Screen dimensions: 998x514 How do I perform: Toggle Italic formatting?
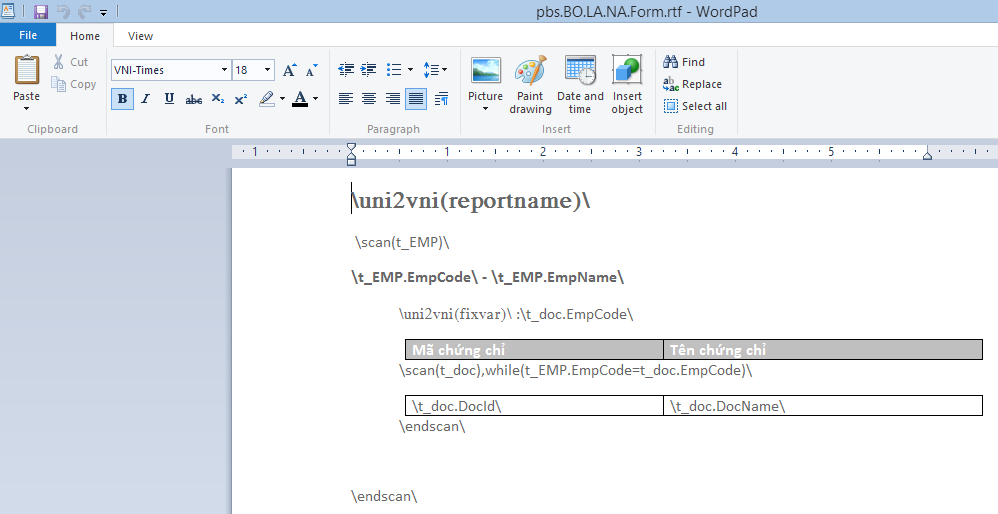pos(146,99)
